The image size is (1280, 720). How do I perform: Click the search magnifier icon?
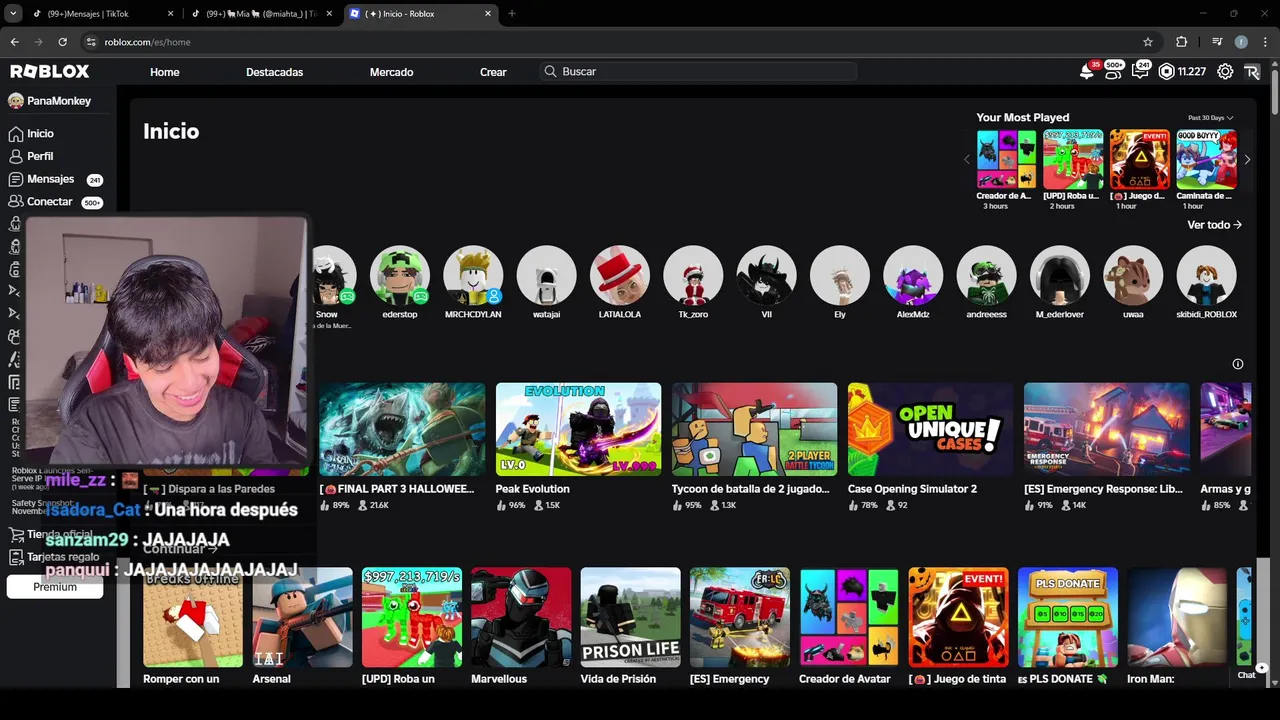pos(550,72)
